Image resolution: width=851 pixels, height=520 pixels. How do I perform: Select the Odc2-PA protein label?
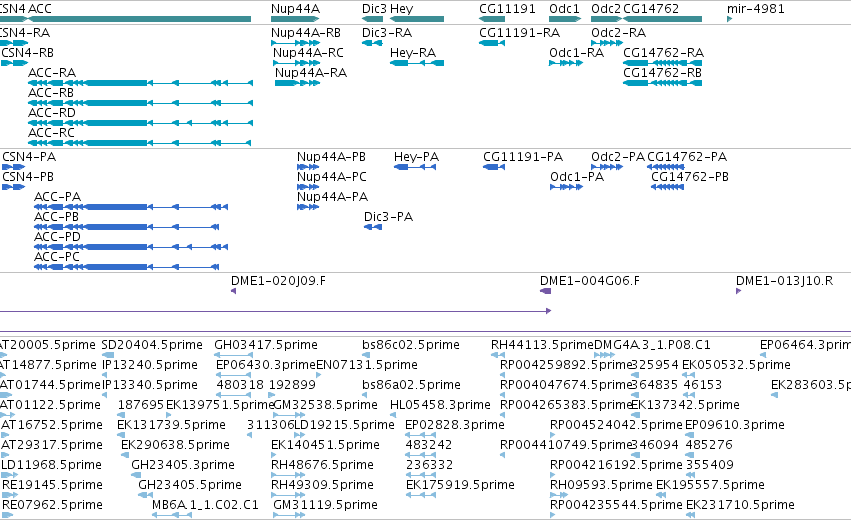coord(618,157)
